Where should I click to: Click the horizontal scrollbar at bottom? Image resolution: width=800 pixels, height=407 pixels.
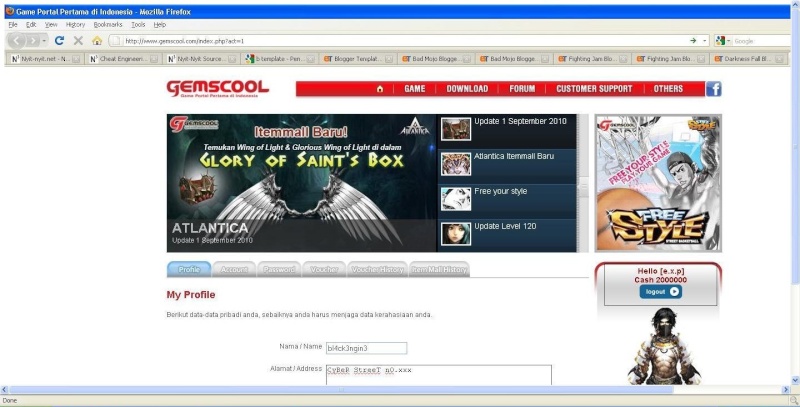point(341,390)
